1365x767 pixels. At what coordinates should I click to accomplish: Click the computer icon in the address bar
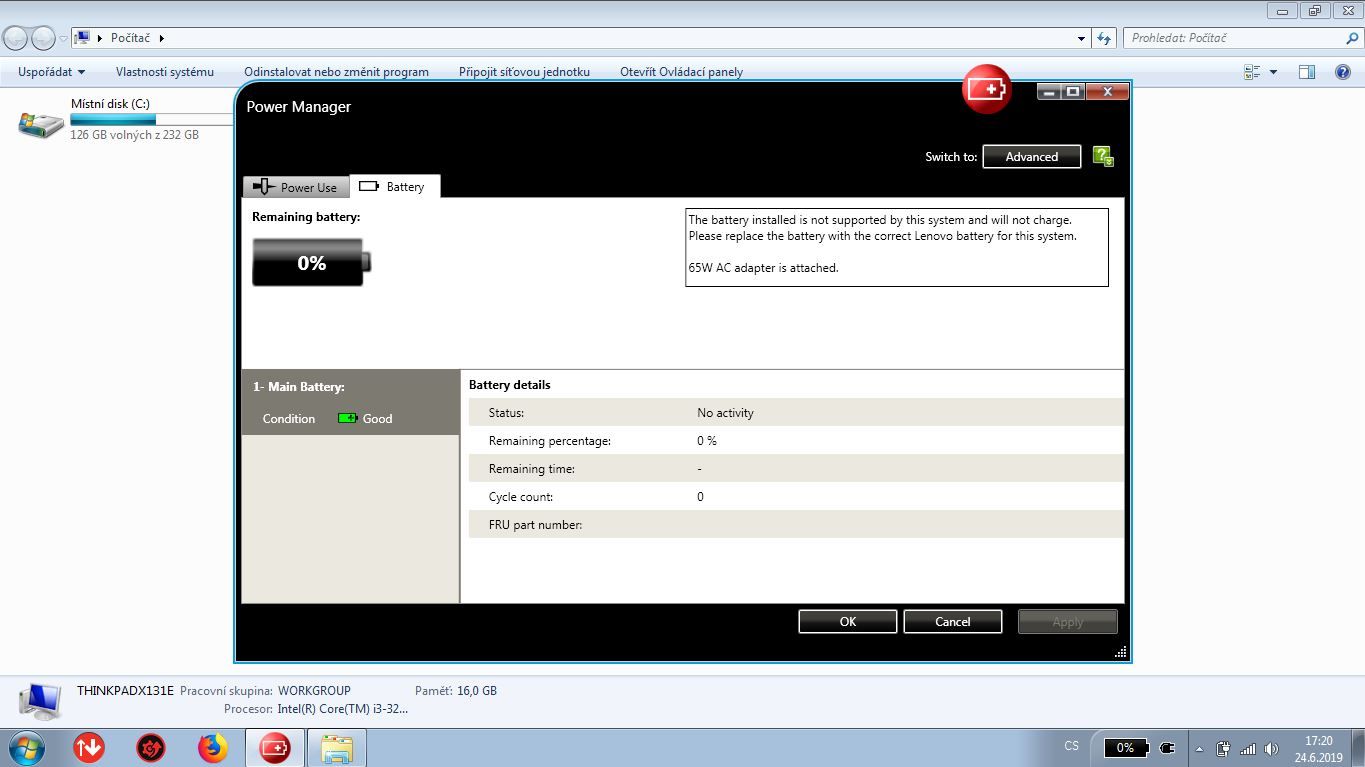click(83, 38)
